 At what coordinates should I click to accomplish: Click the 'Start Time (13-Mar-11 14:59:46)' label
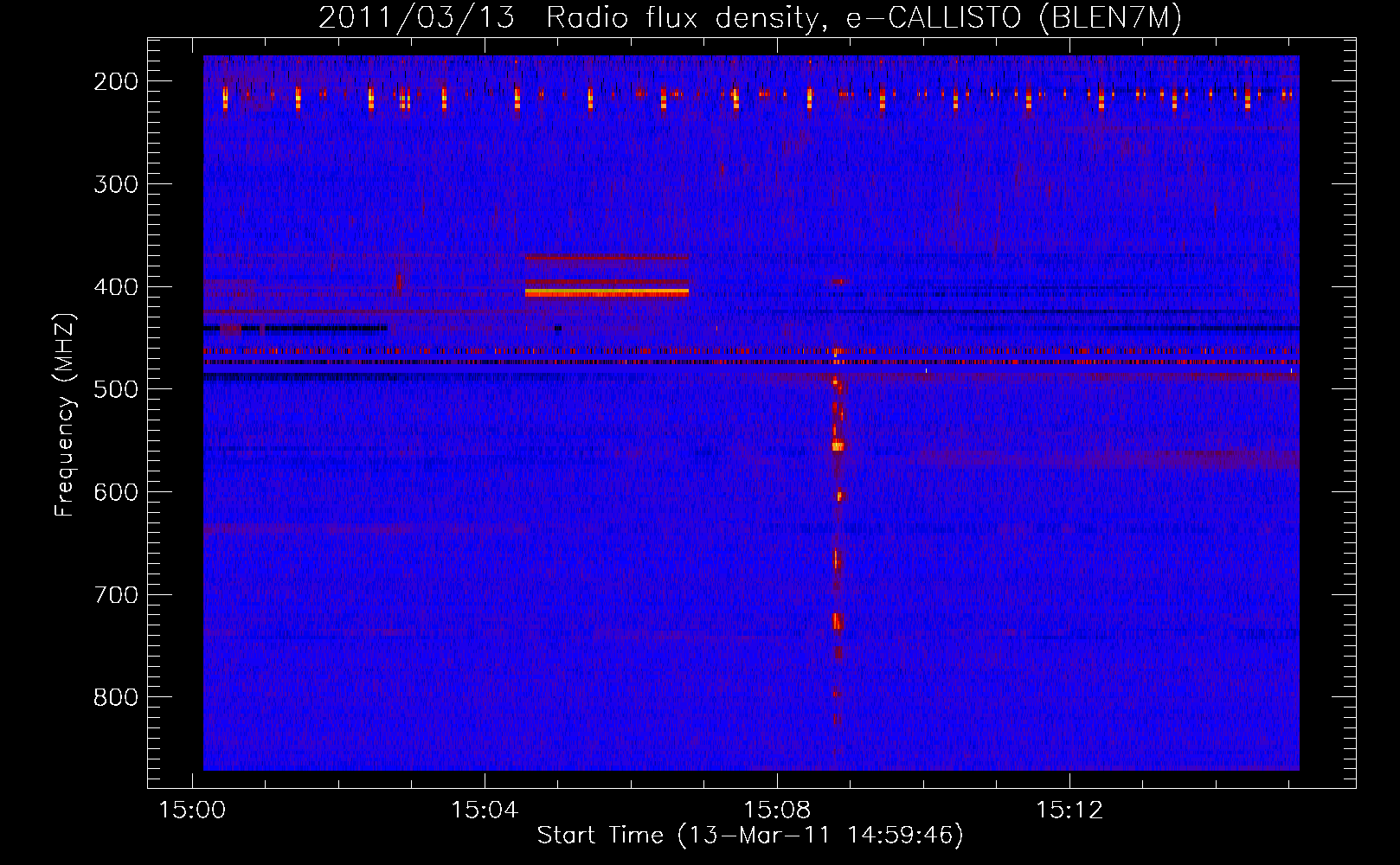[750, 836]
